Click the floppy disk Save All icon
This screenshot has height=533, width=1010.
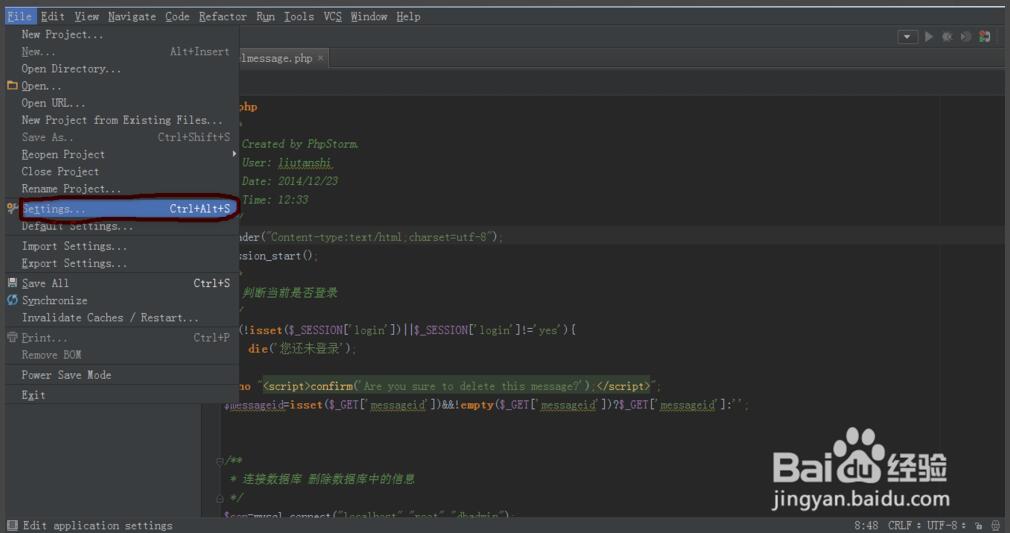click(12, 282)
